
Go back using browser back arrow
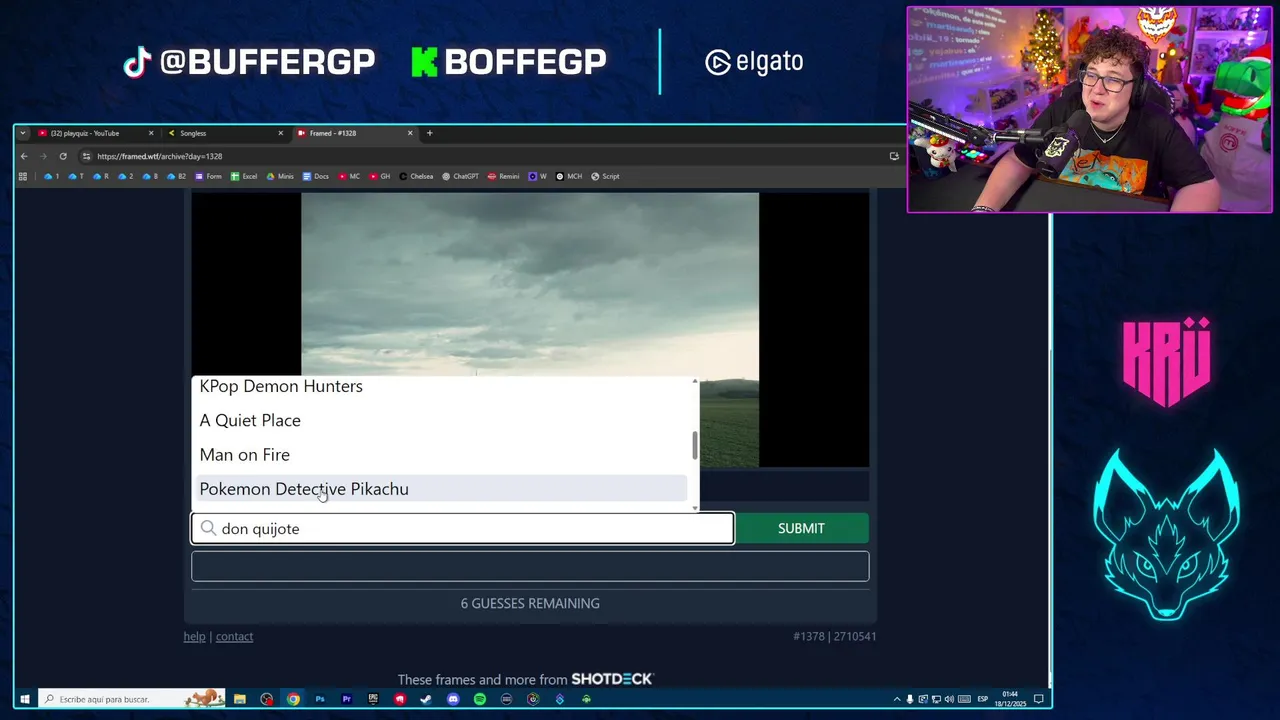pyautogui.click(x=24, y=156)
